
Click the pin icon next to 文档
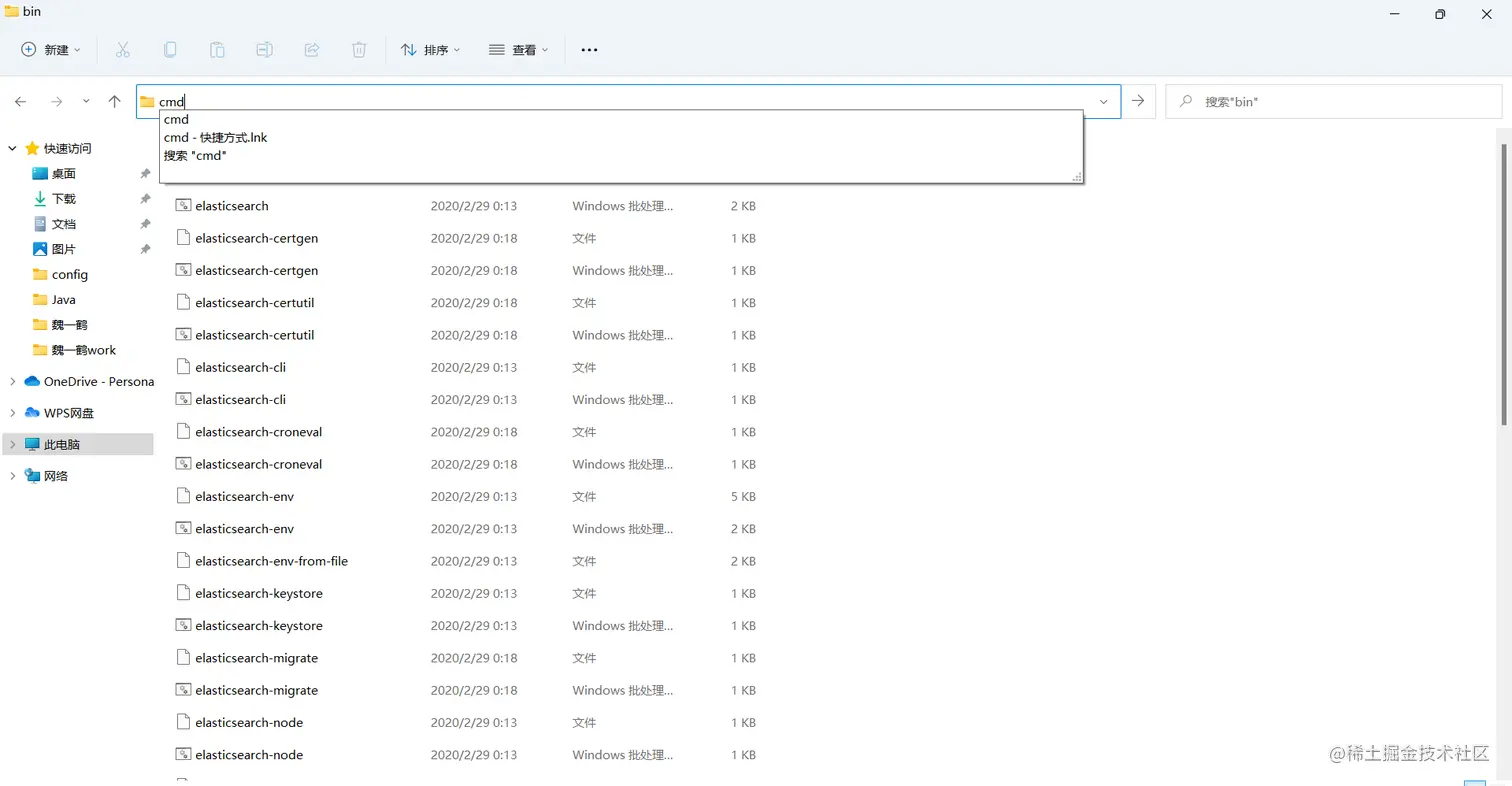[145, 224]
